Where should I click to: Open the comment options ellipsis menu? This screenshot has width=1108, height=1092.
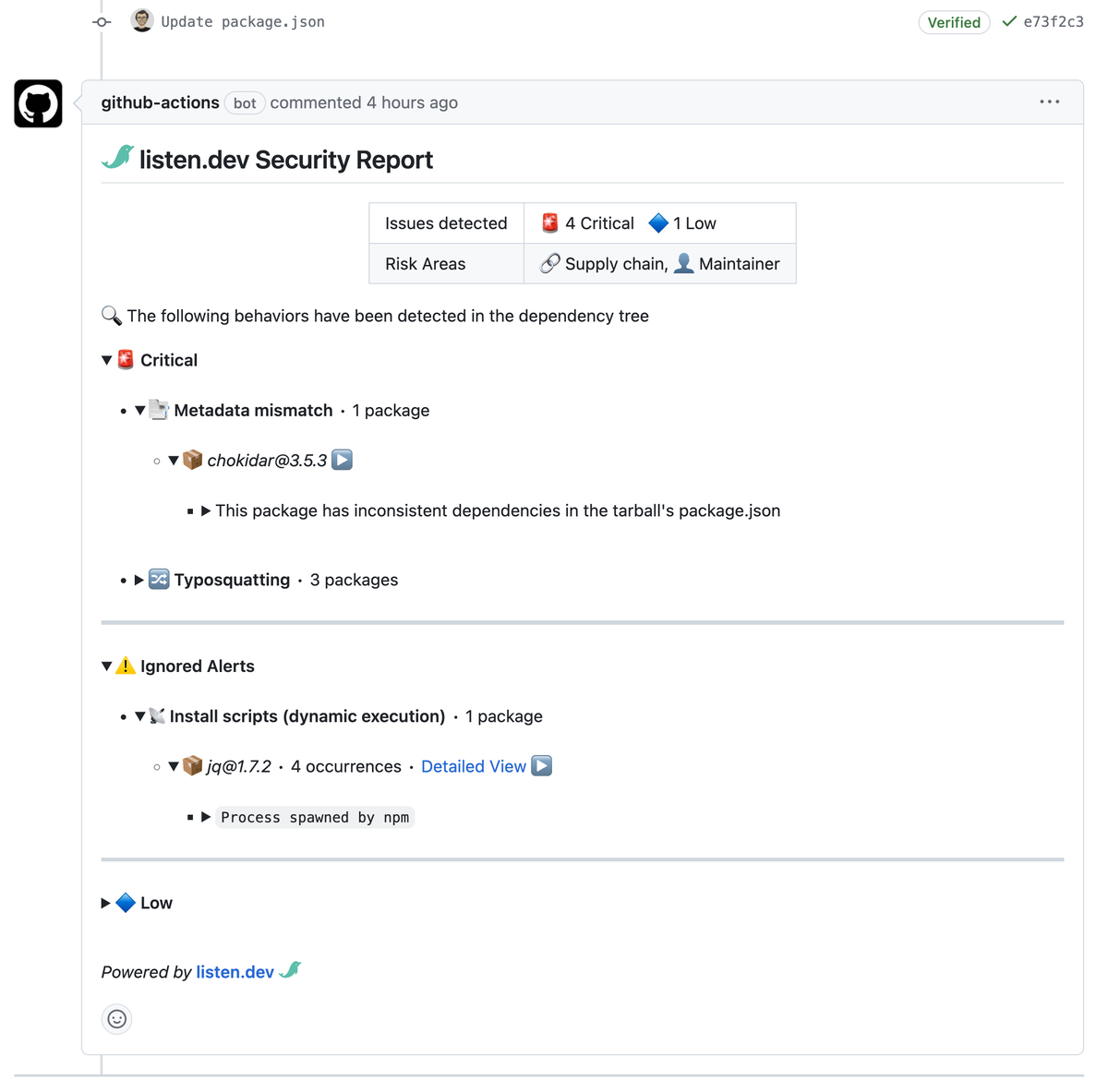point(1049,102)
